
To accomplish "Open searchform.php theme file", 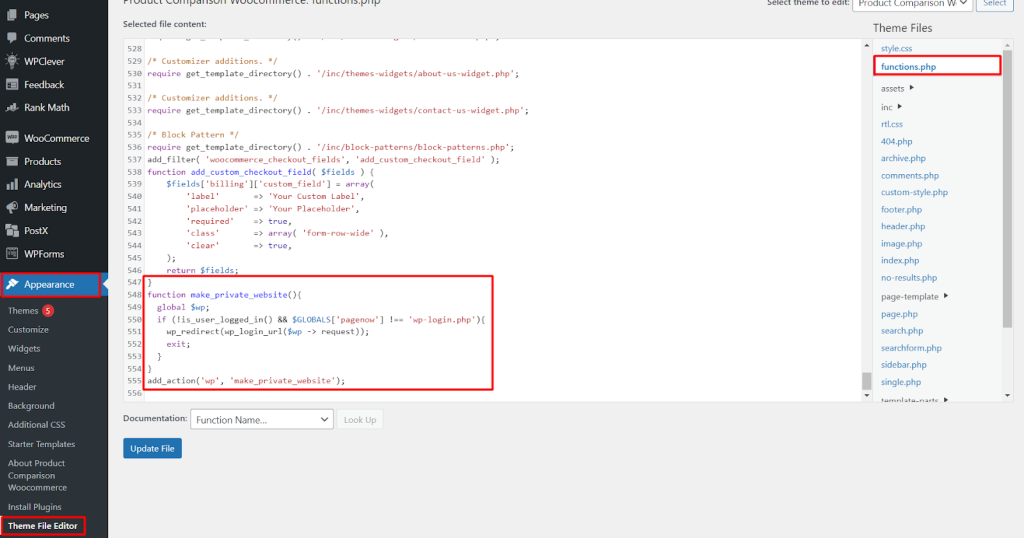I will [911, 348].
